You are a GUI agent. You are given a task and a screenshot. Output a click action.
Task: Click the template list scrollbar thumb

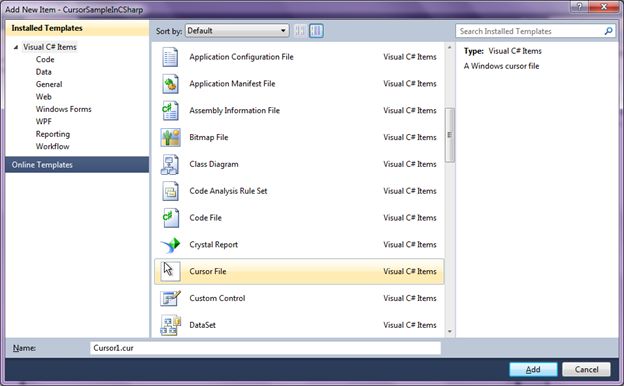(450, 135)
